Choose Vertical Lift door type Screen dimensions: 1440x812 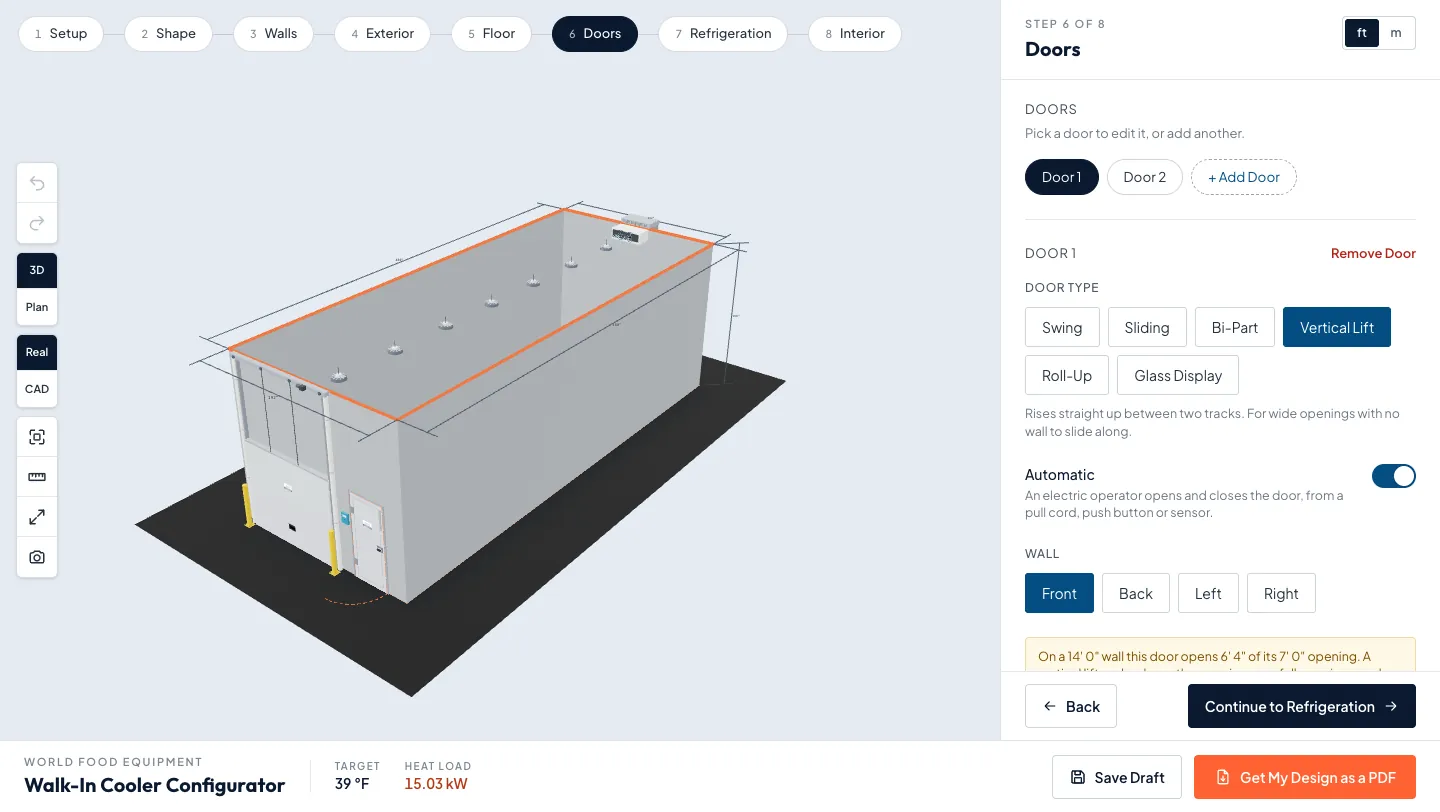tap(1337, 327)
